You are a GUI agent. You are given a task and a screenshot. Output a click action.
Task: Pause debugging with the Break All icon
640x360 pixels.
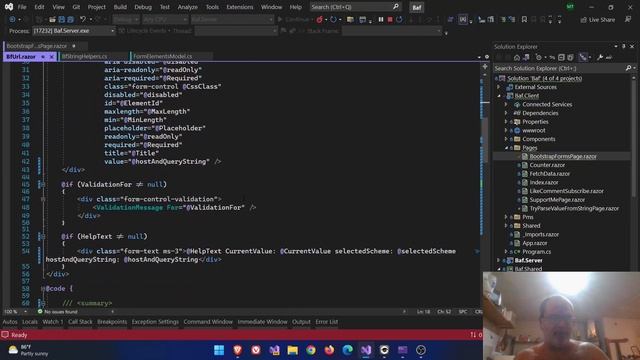[x=380, y=19]
